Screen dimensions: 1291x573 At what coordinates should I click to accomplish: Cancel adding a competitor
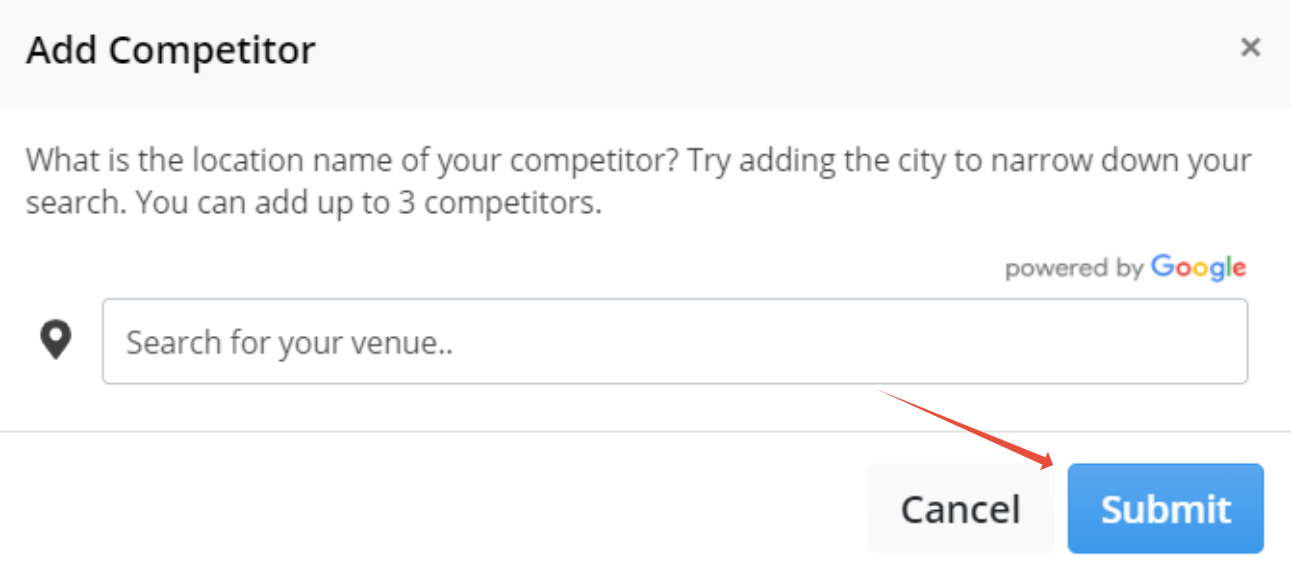[960, 508]
